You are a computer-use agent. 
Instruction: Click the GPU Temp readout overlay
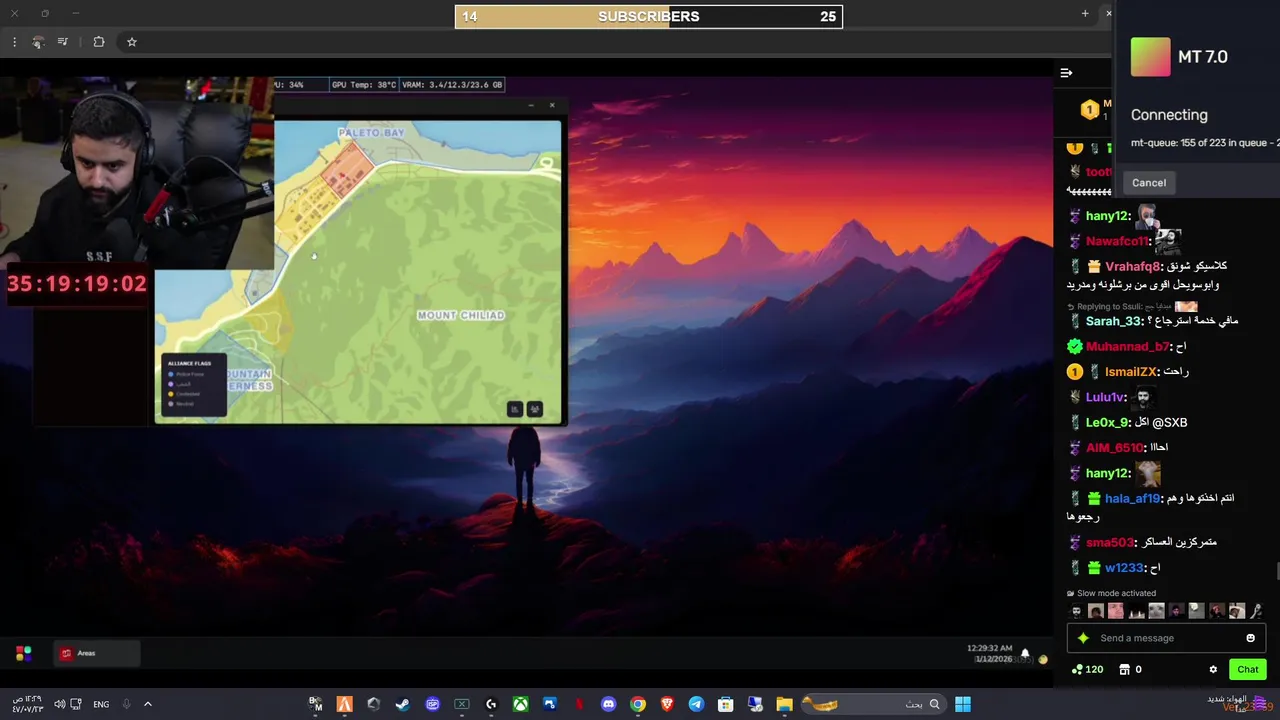tap(364, 85)
